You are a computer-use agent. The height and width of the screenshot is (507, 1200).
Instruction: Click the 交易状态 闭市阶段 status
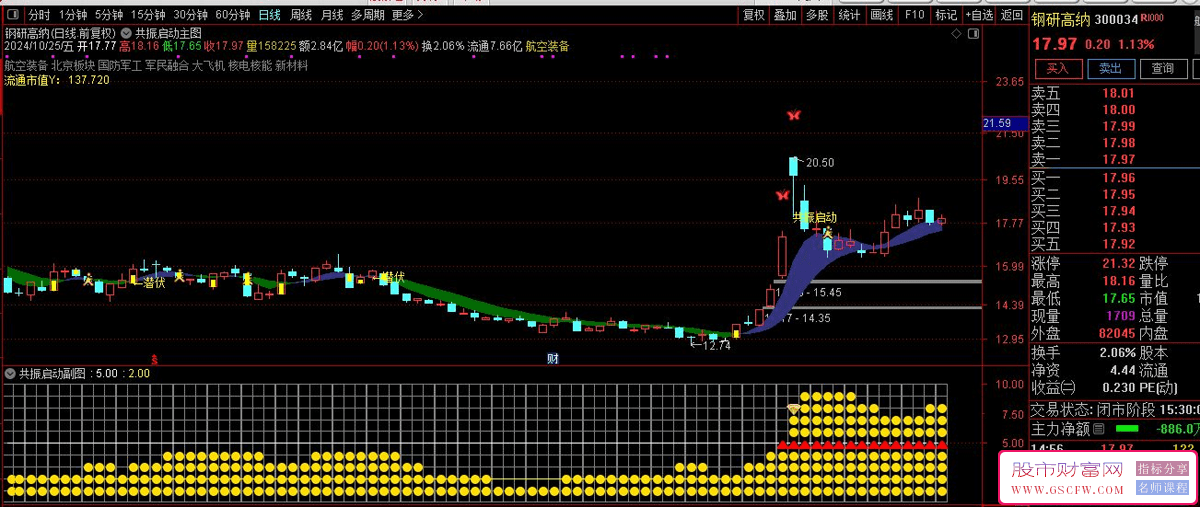point(1093,409)
